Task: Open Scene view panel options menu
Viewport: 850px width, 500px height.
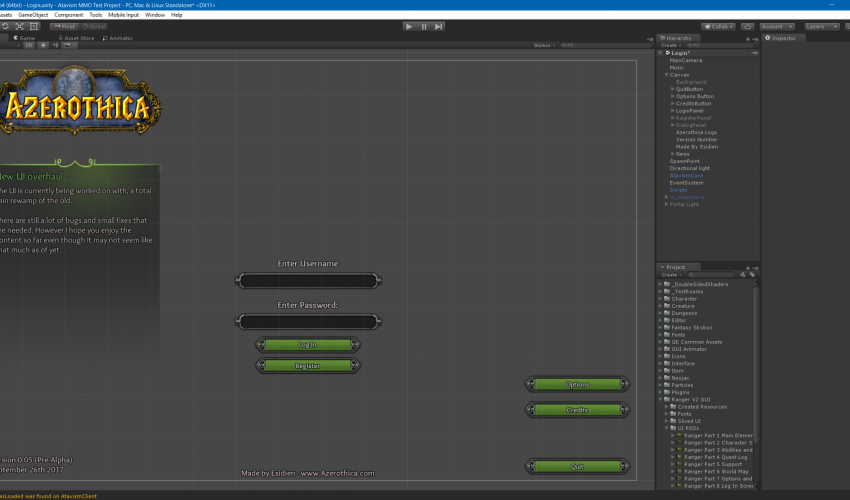Action: tap(650, 39)
